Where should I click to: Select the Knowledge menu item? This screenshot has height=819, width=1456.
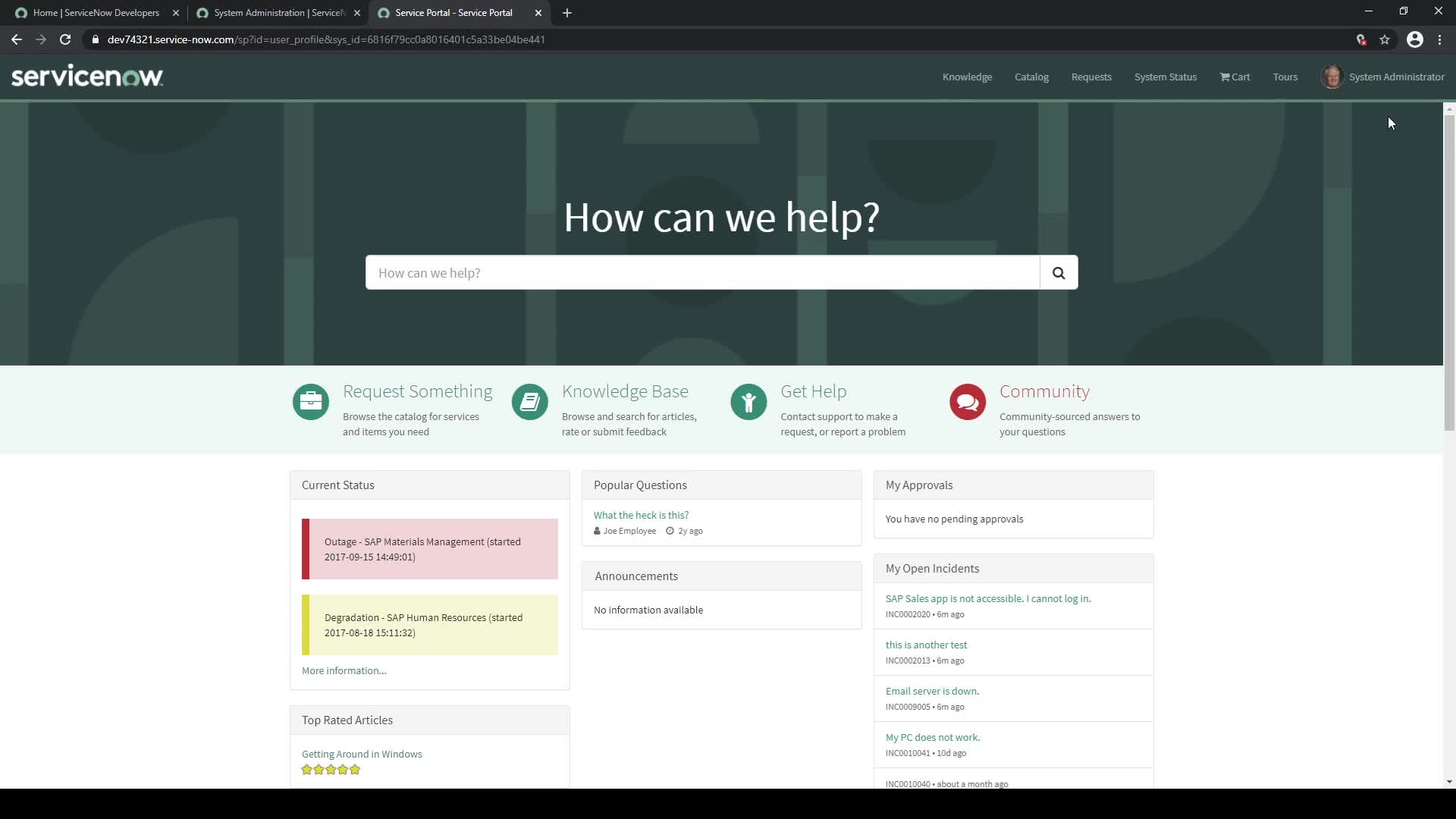(x=967, y=77)
